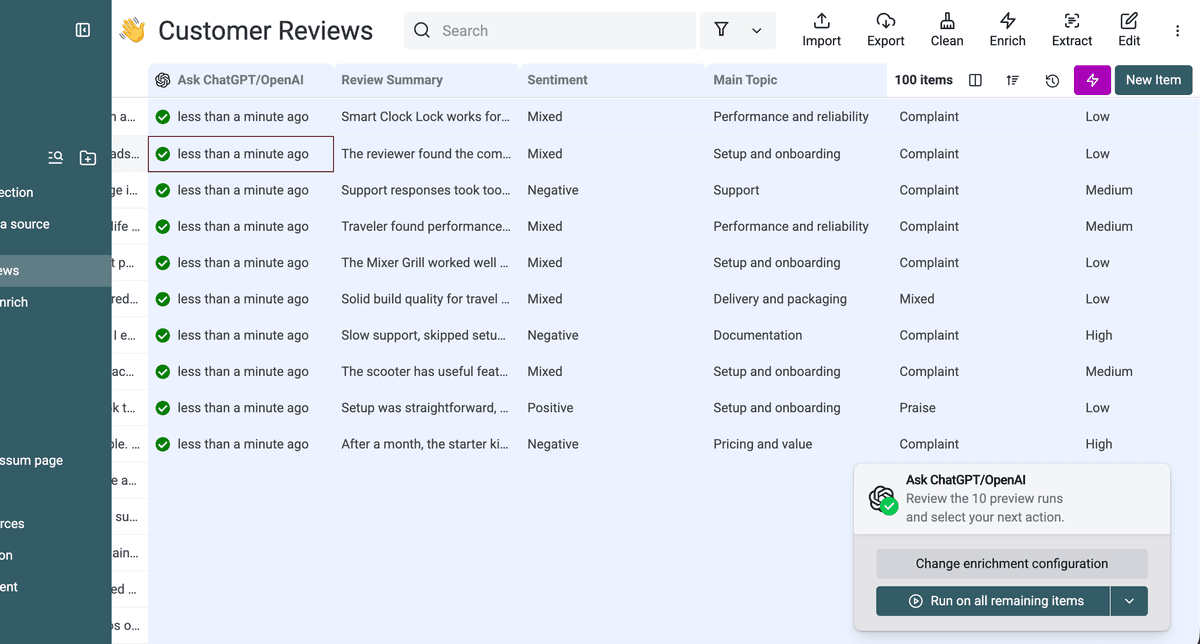Image resolution: width=1200 pixels, height=644 pixels.
Task: Select the 'The reviewer found the com...' cell
Action: (x=426, y=154)
